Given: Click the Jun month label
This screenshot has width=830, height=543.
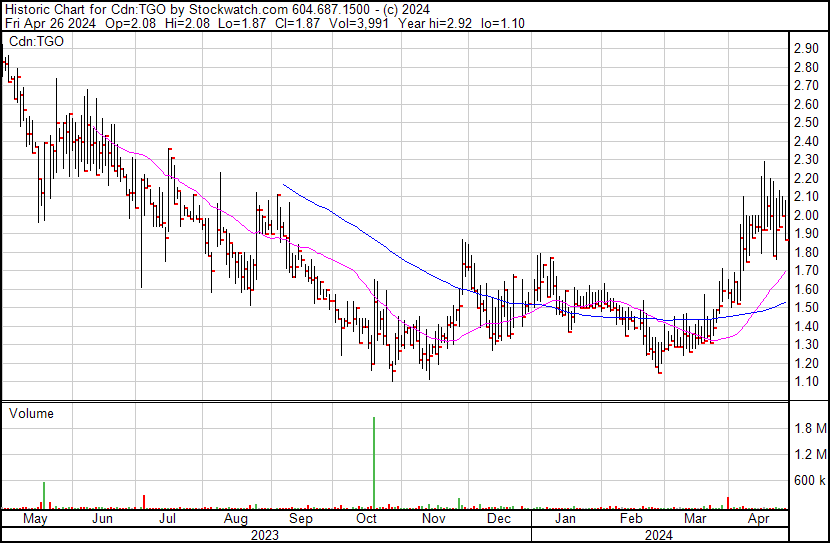Looking at the screenshot, I should click(102, 519).
